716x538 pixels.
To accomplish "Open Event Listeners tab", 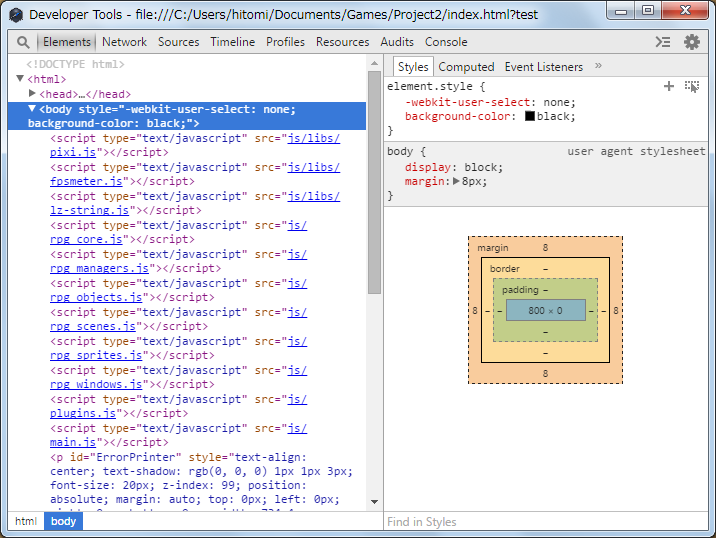I will (544, 67).
